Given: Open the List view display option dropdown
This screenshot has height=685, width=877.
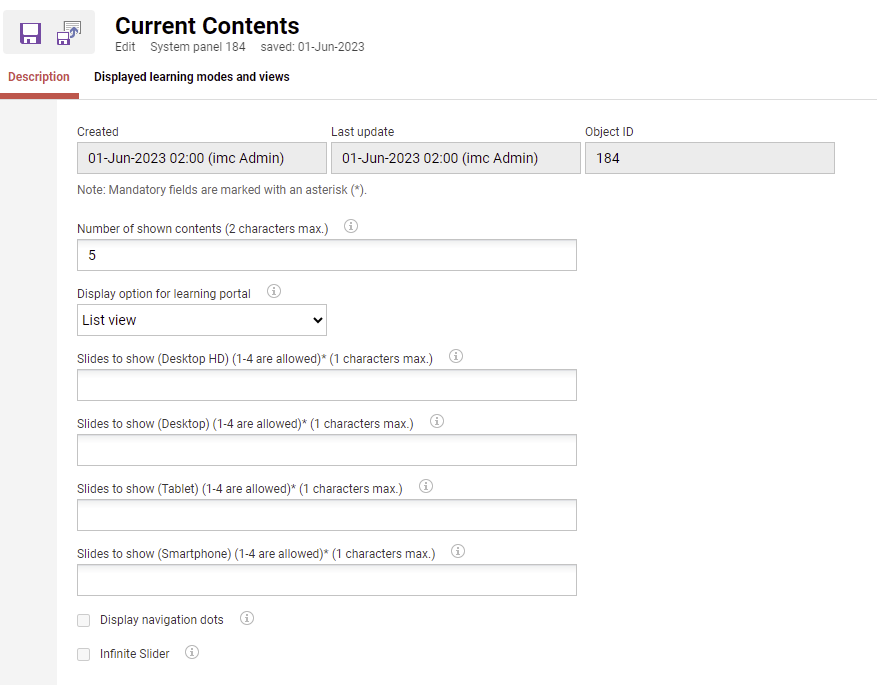Looking at the screenshot, I should 202,320.
